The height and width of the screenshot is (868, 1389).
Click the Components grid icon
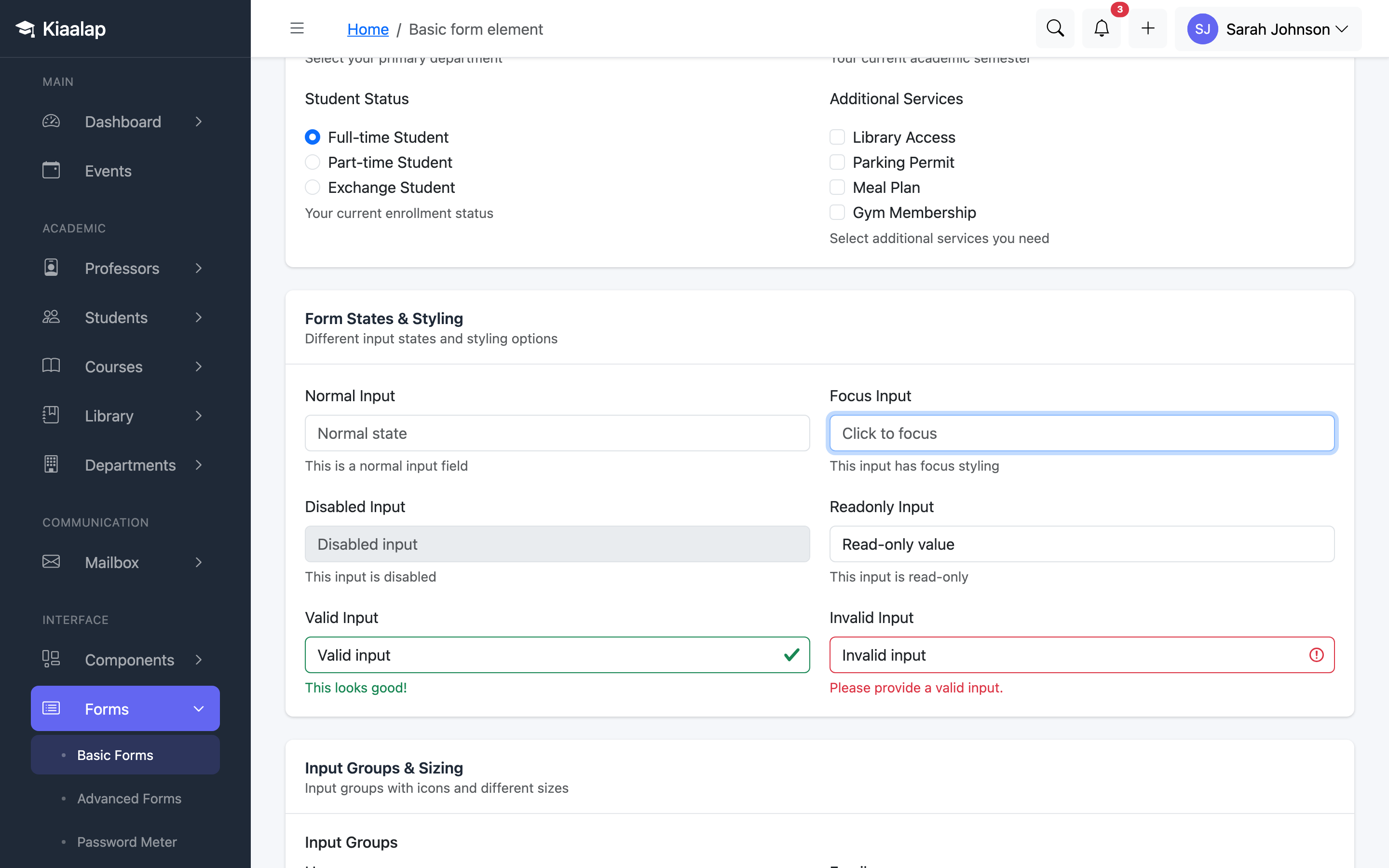pos(51,659)
